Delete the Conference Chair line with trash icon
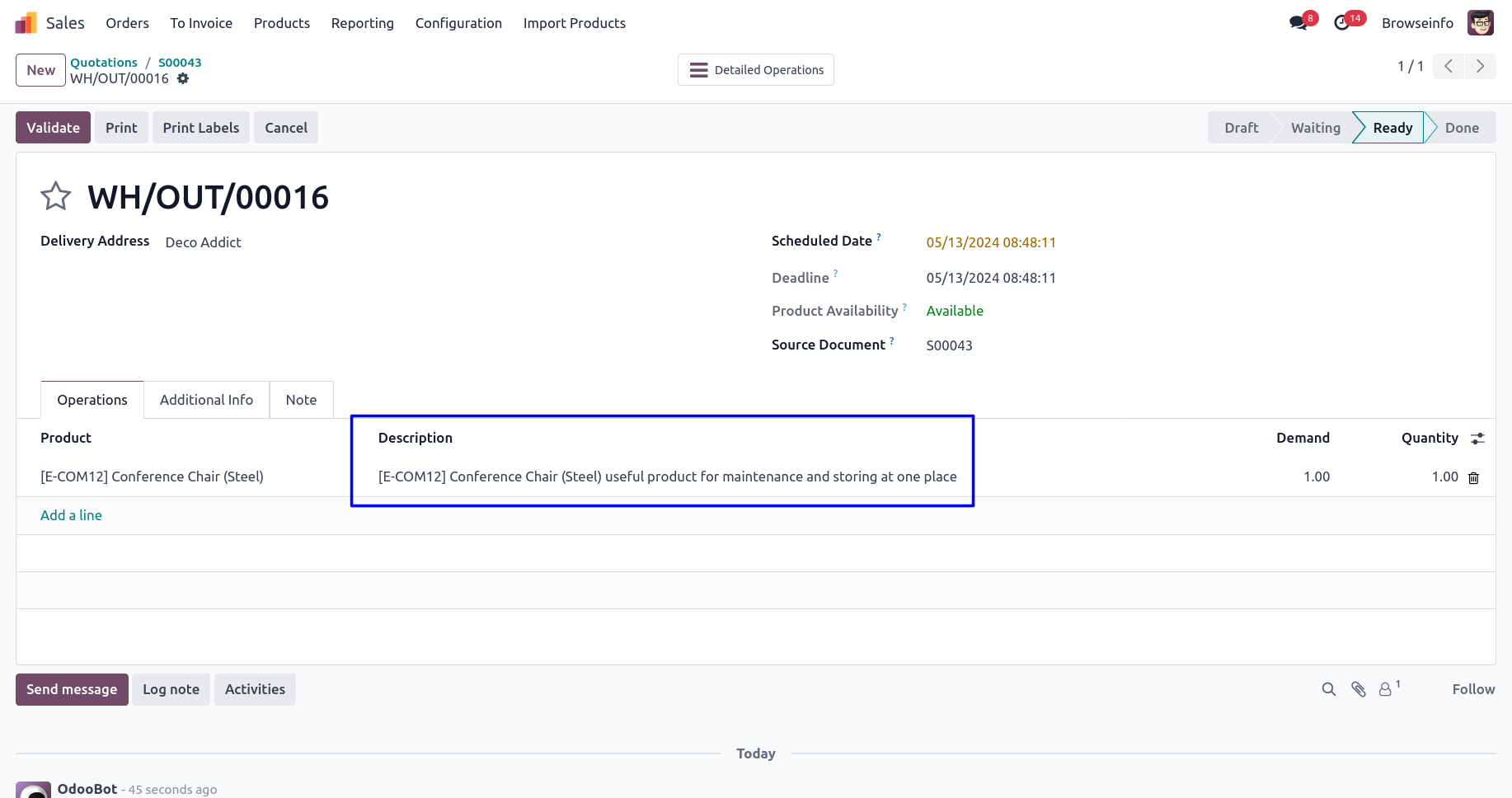Image resolution: width=1512 pixels, height=798 pixels. coord(1474,478)
